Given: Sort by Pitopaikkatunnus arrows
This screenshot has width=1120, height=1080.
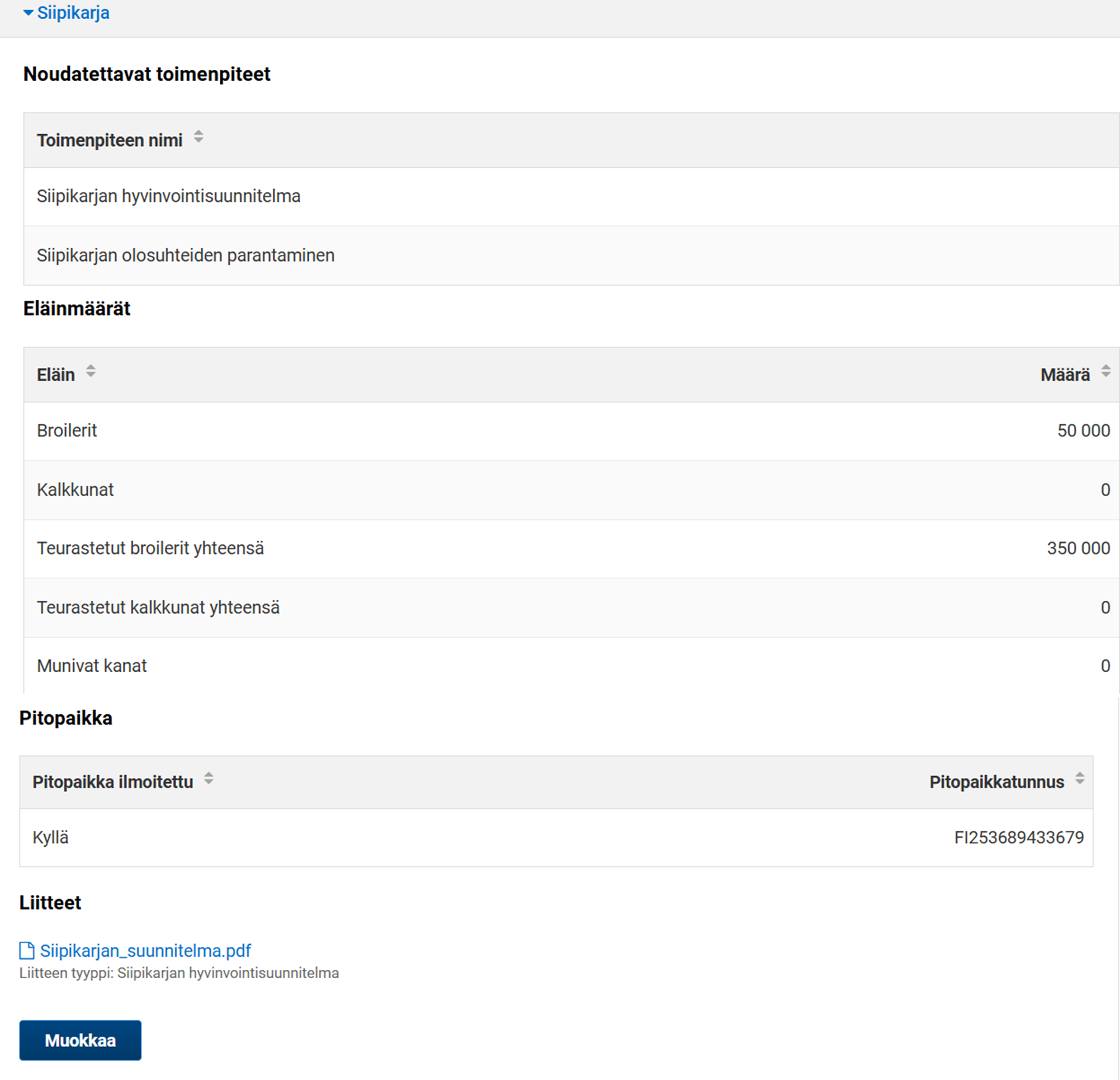Looking at the screenshot, I should click(1079, 779).
